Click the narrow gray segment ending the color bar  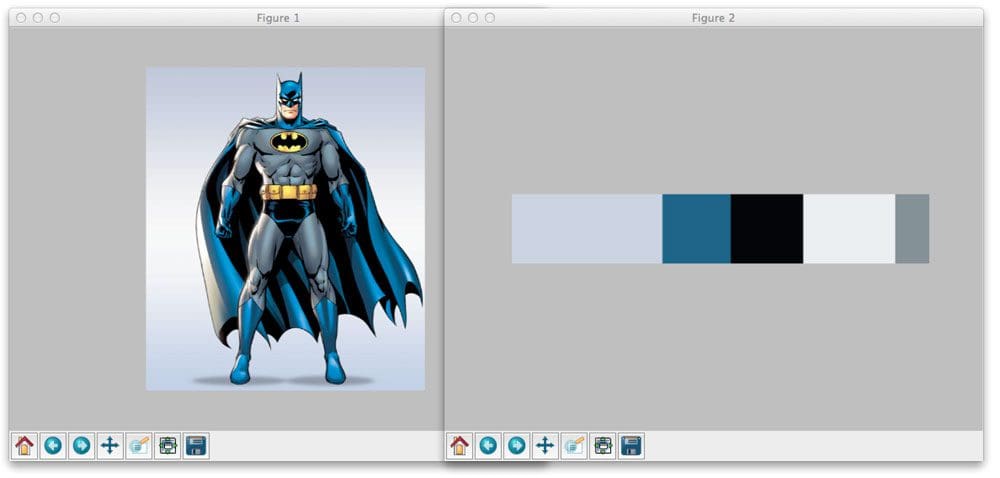(911, 229)
